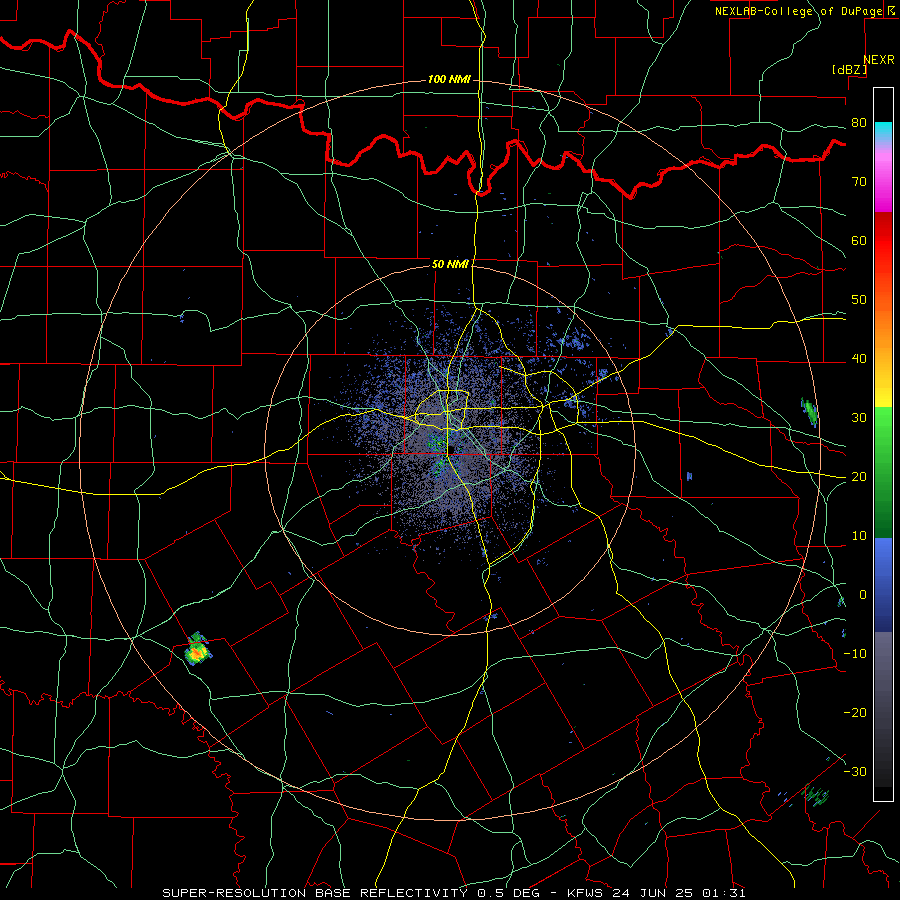Screen dimensions: 900x900
Task: Click the 80 value on the dBZ scale
Action: click(859, 123)
